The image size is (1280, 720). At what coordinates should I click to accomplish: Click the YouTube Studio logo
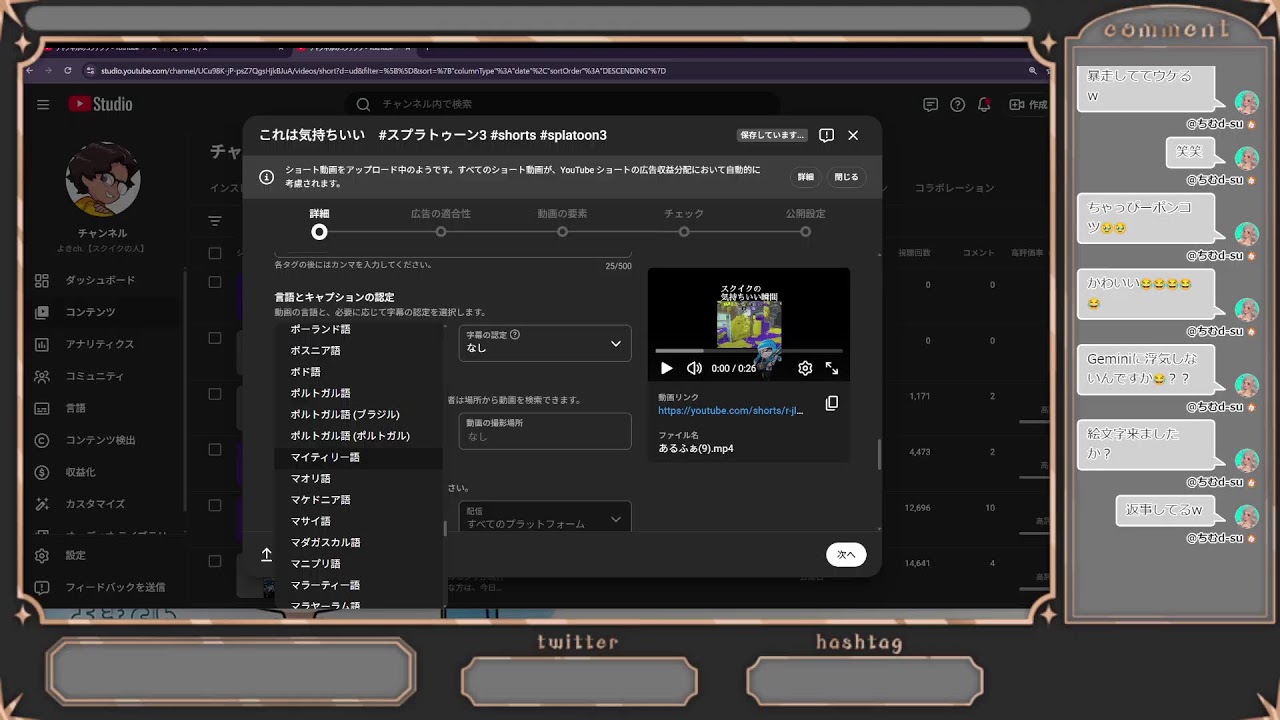(x=100, y=104)
